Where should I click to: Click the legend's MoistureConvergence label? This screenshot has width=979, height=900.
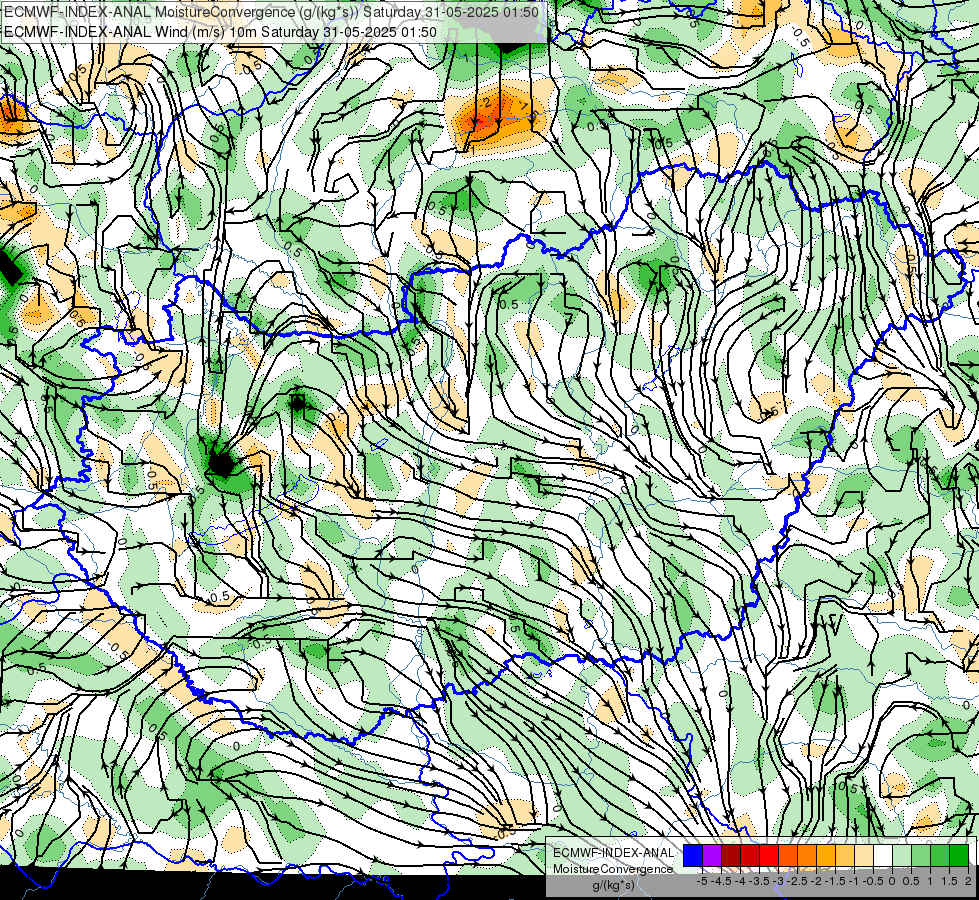point(613,869)
